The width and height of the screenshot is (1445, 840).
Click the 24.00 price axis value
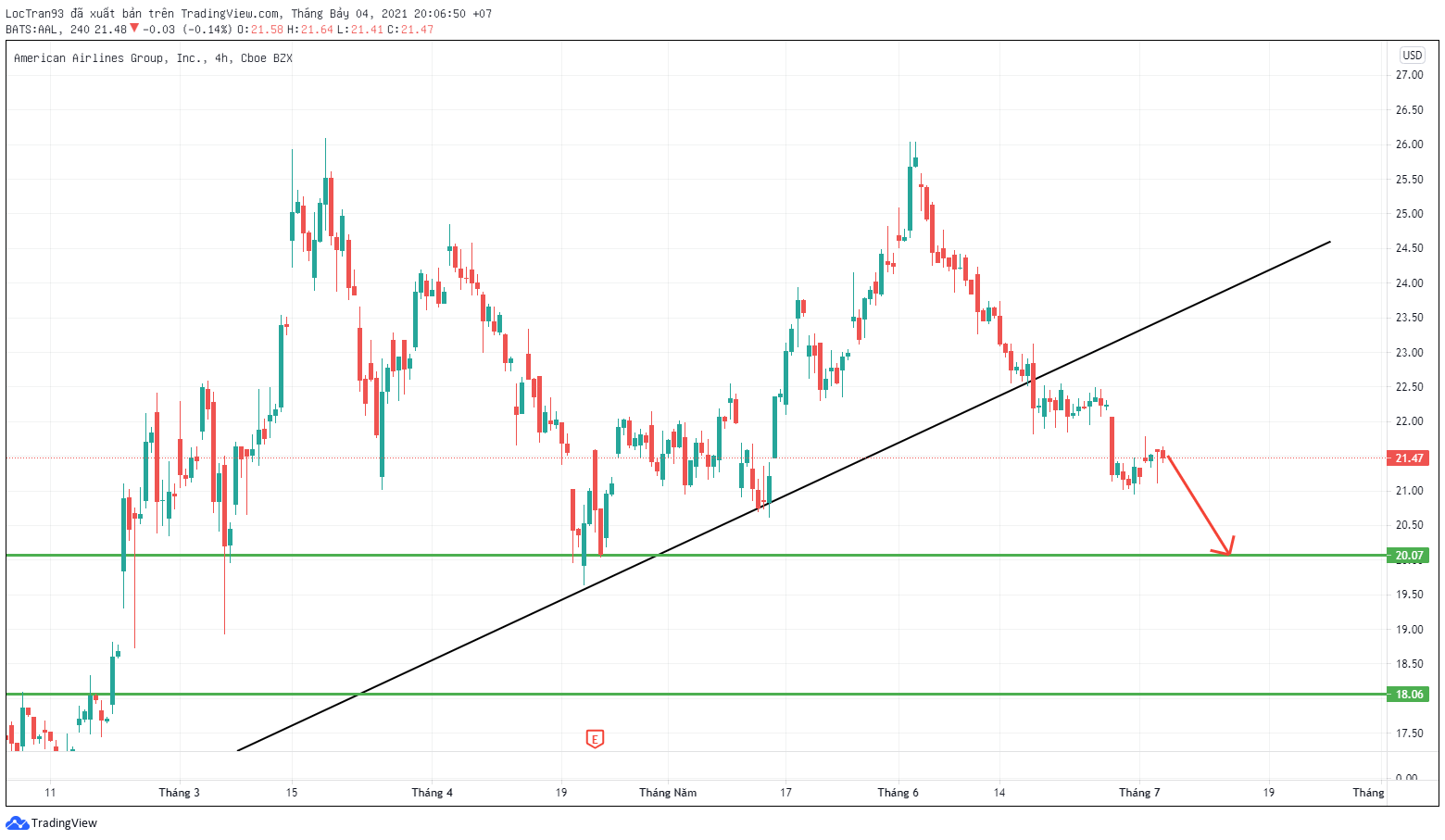click(1409, 283)
